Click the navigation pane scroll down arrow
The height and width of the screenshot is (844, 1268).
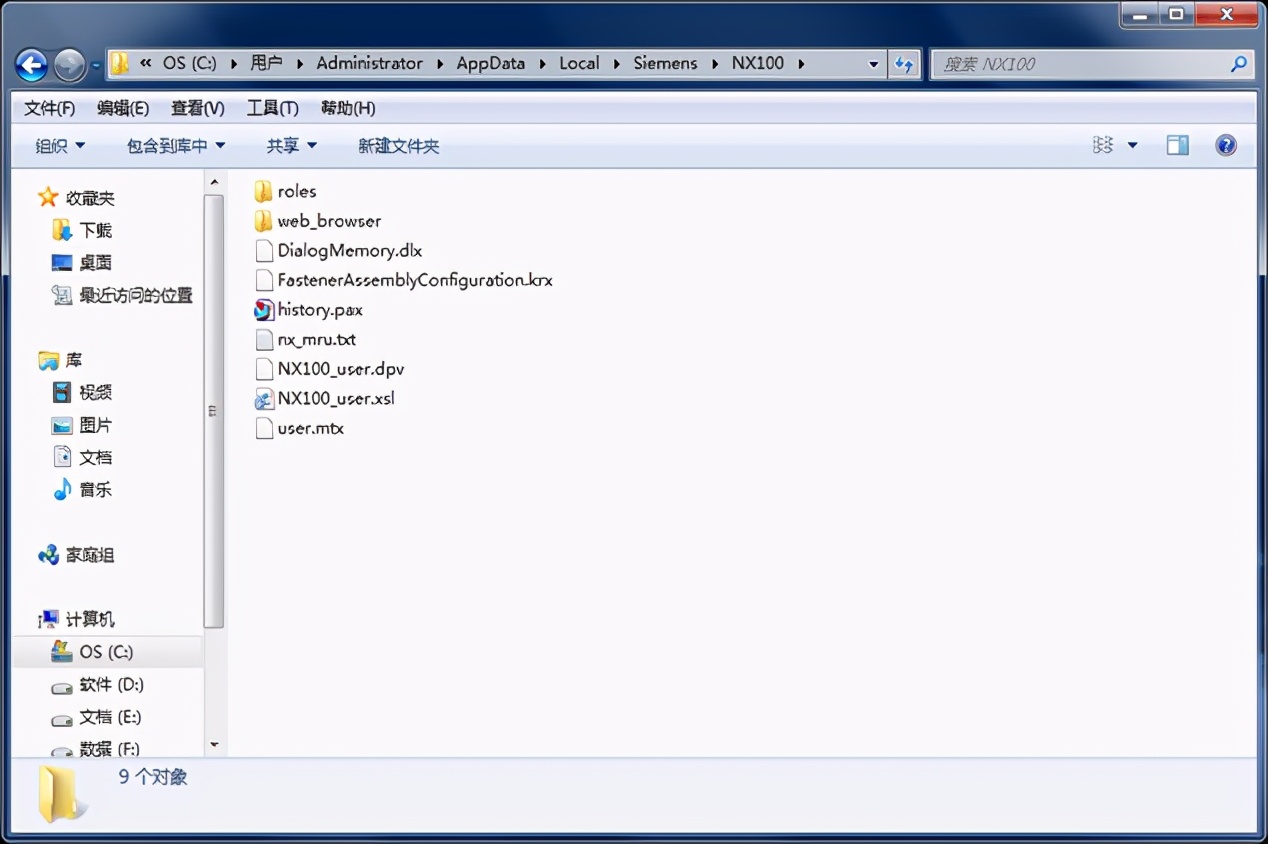(214, 745)
